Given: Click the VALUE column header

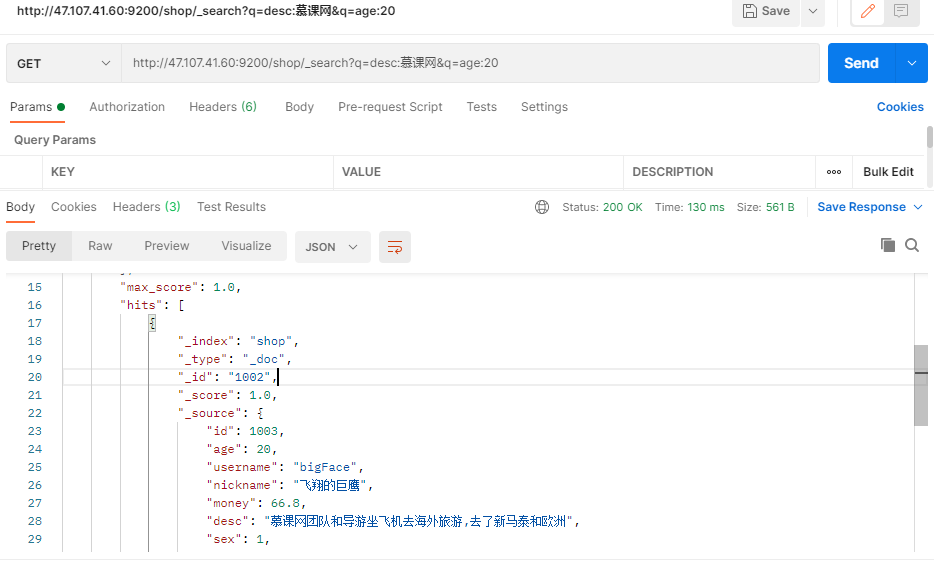Looking at the screenshot, I should coord(361,172).
